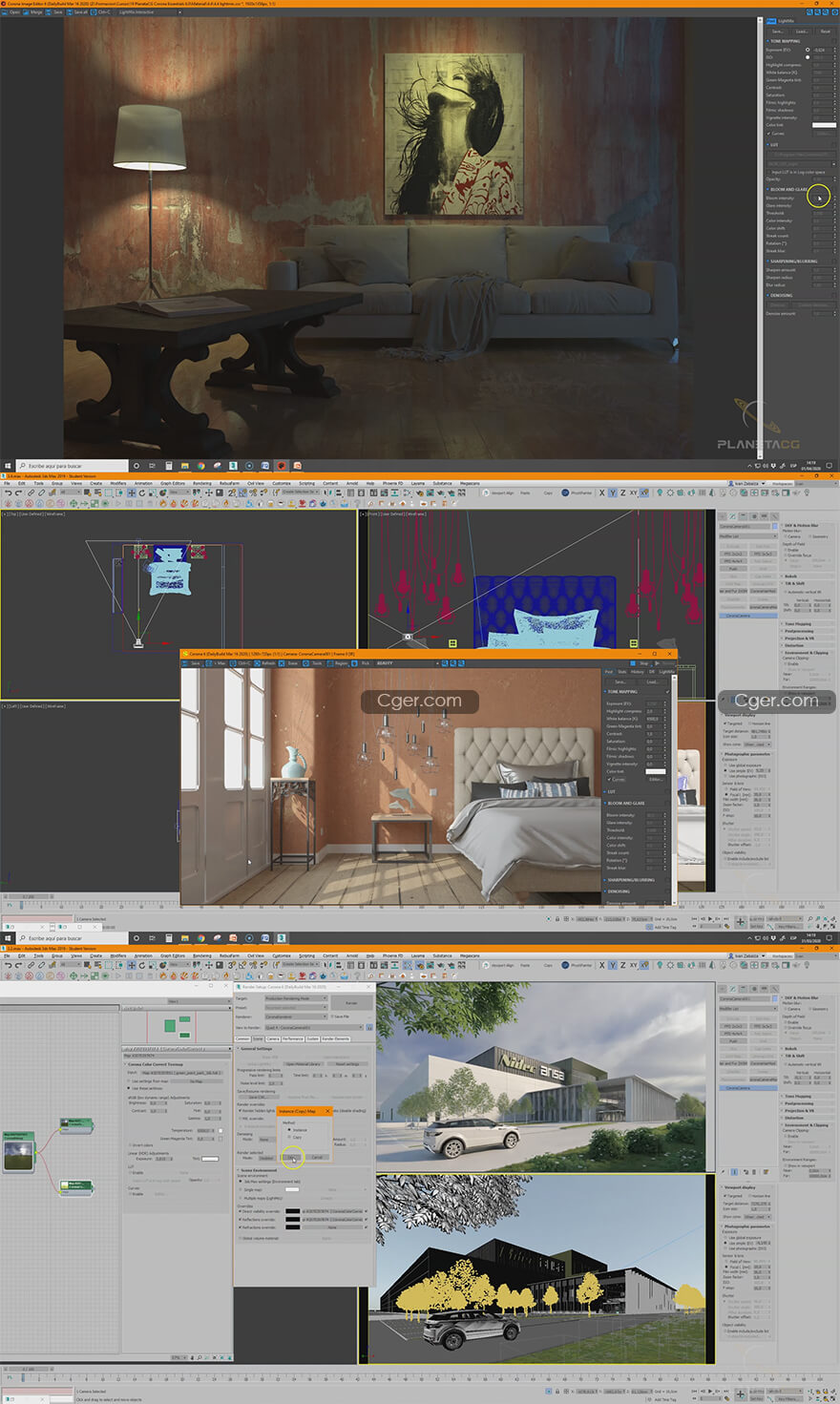Open LightMix Interactive in the Image Editor toolbar

149,12
